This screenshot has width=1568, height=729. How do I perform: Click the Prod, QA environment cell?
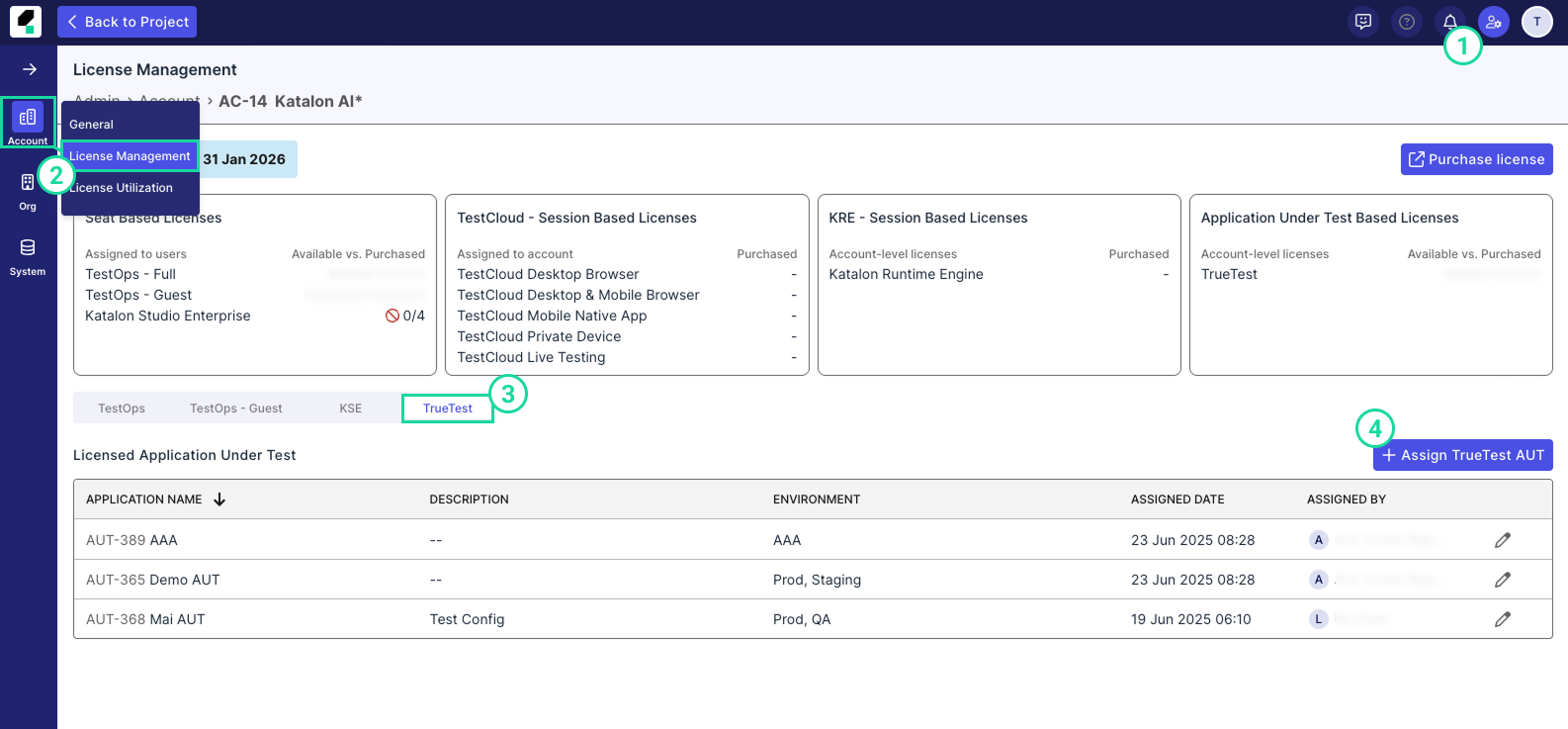tap(802, 619)
